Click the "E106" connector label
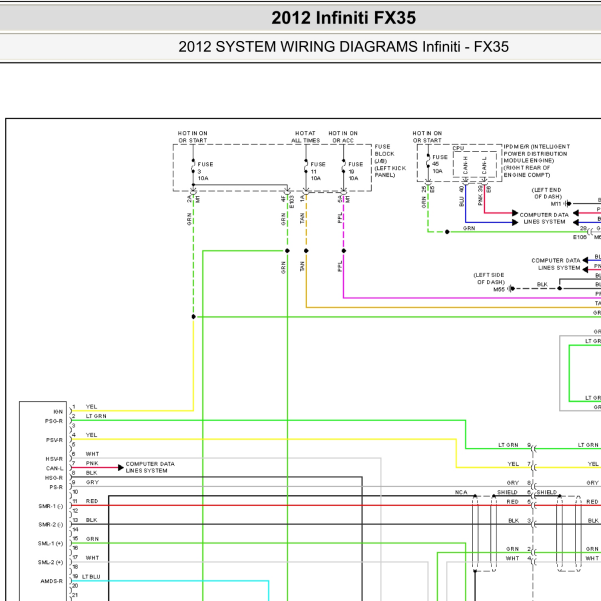601x601 pixels. click(x=580, y=237)
